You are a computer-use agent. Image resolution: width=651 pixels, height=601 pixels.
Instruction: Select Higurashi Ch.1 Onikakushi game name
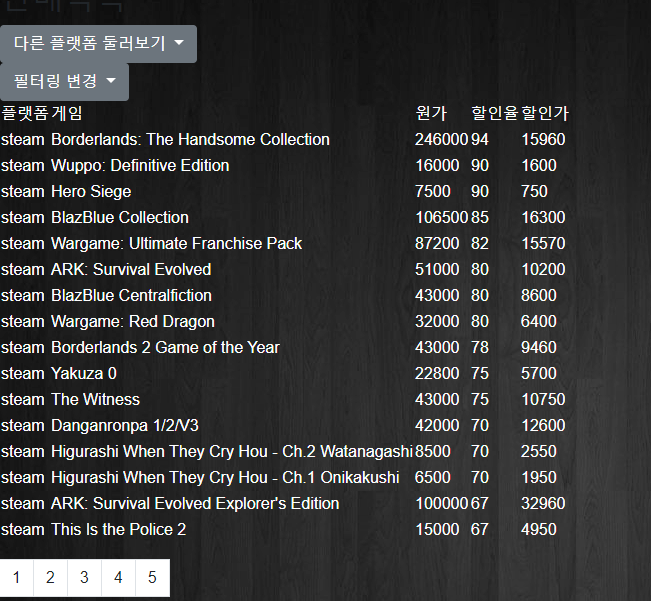[x=225, y=478]
